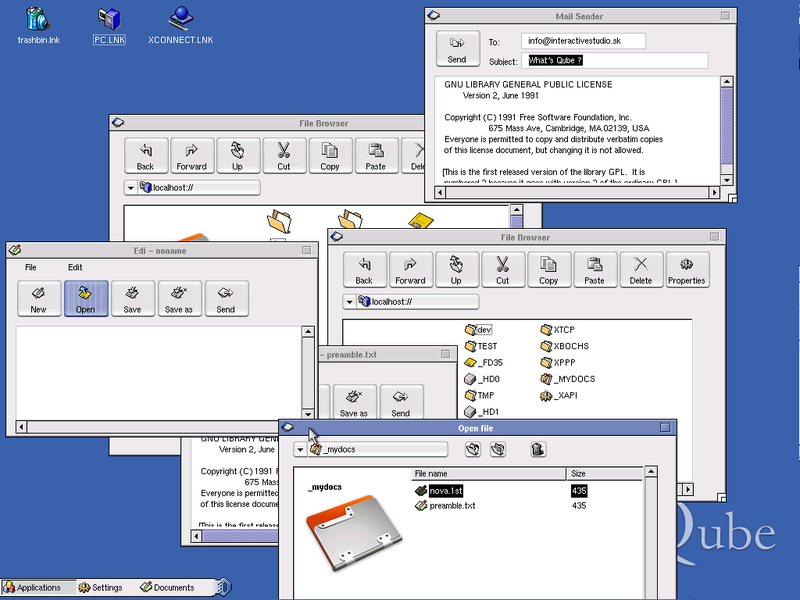Click Delete in the front File Browser toolbar
This screenshot has width=800, height=600.
641,269
